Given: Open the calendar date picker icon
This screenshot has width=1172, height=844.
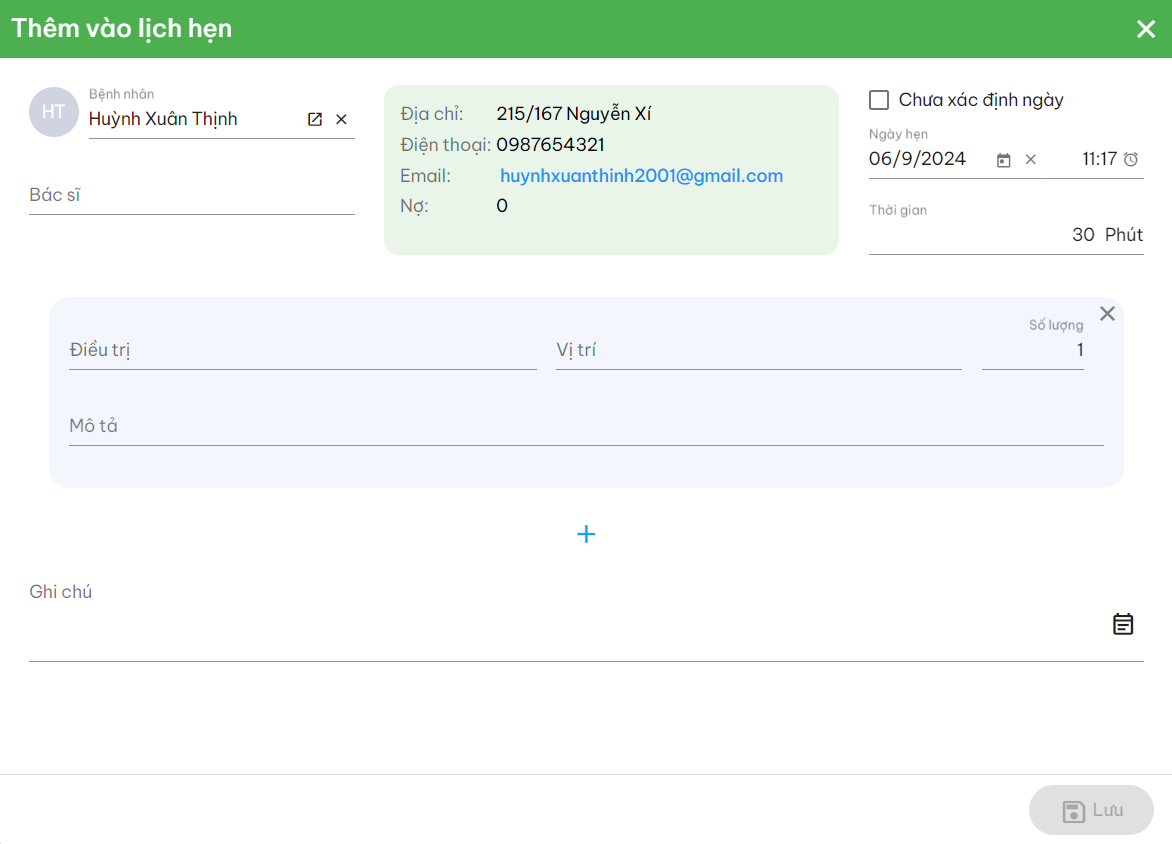Looking at the screenshot, I should [1004, 160].
